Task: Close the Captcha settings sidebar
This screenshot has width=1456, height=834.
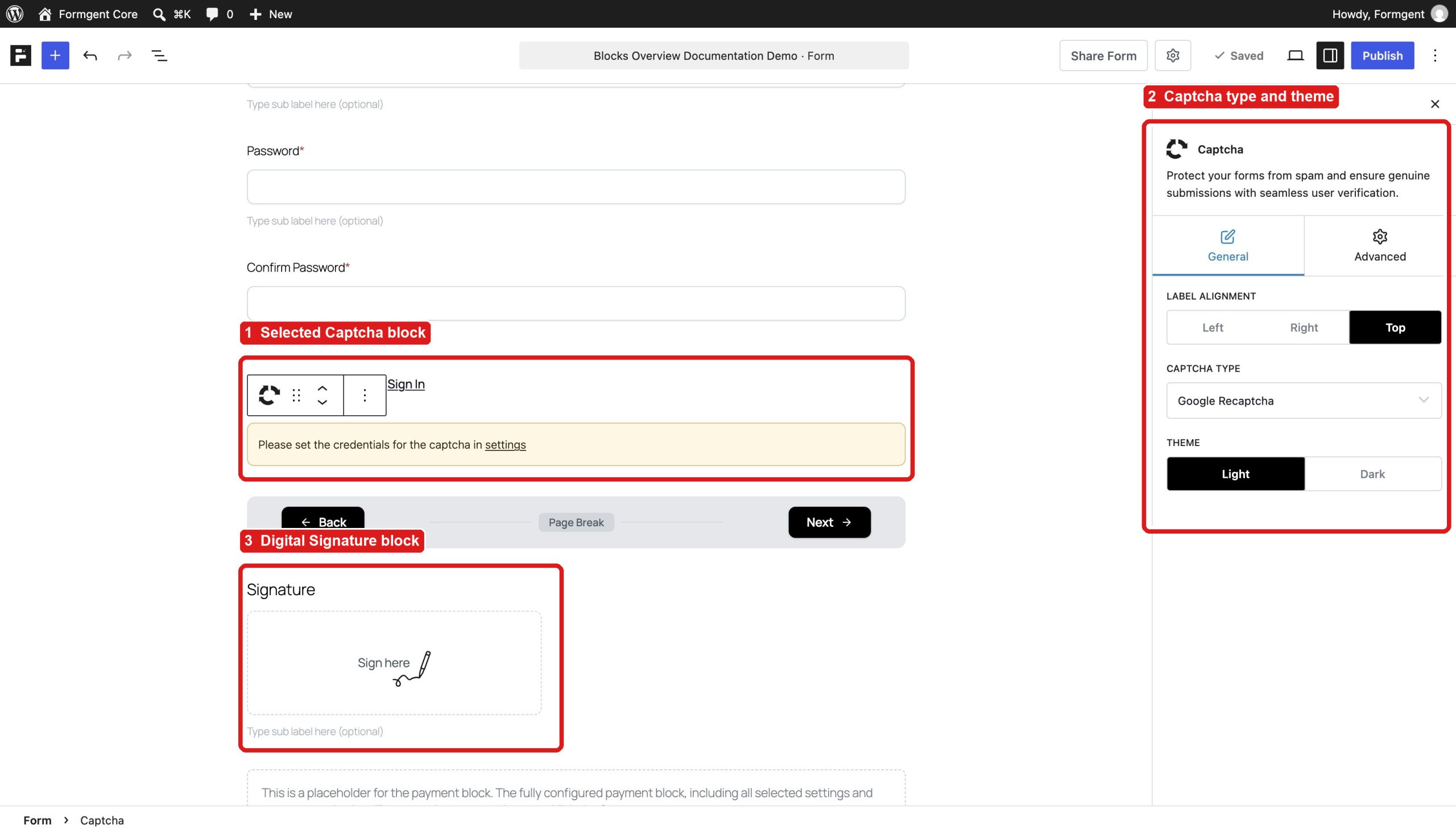Action: pos(1435,104)
